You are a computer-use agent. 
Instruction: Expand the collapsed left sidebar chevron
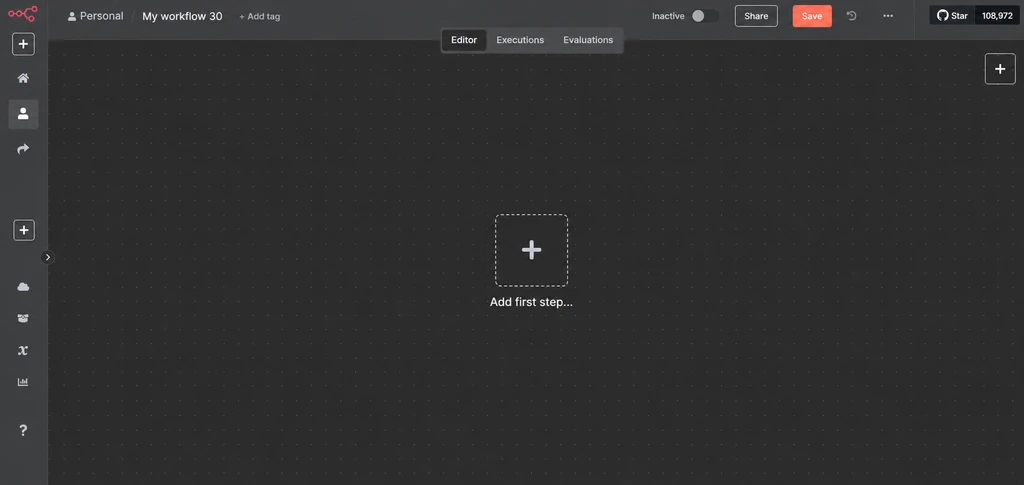tap(47, 257)
